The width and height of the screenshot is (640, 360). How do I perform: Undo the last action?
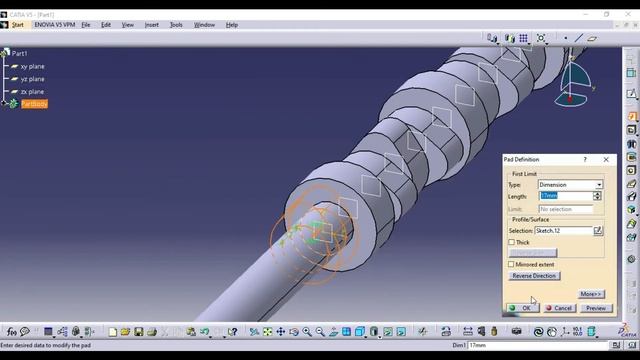tap(204, 332)
